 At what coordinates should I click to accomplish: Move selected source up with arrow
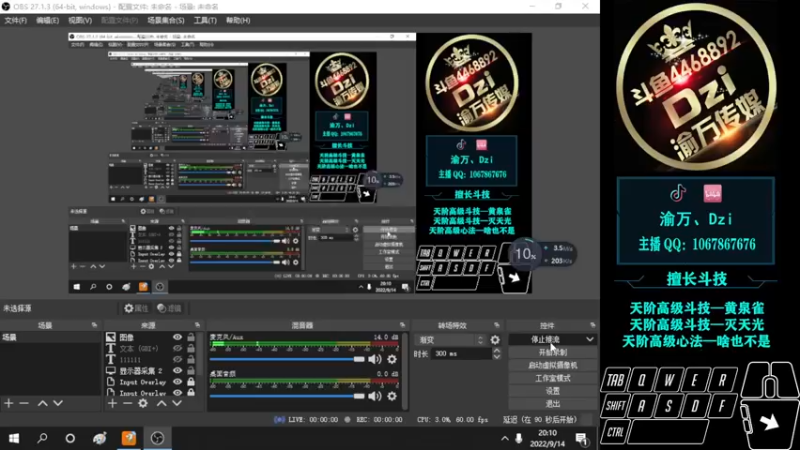161,403
